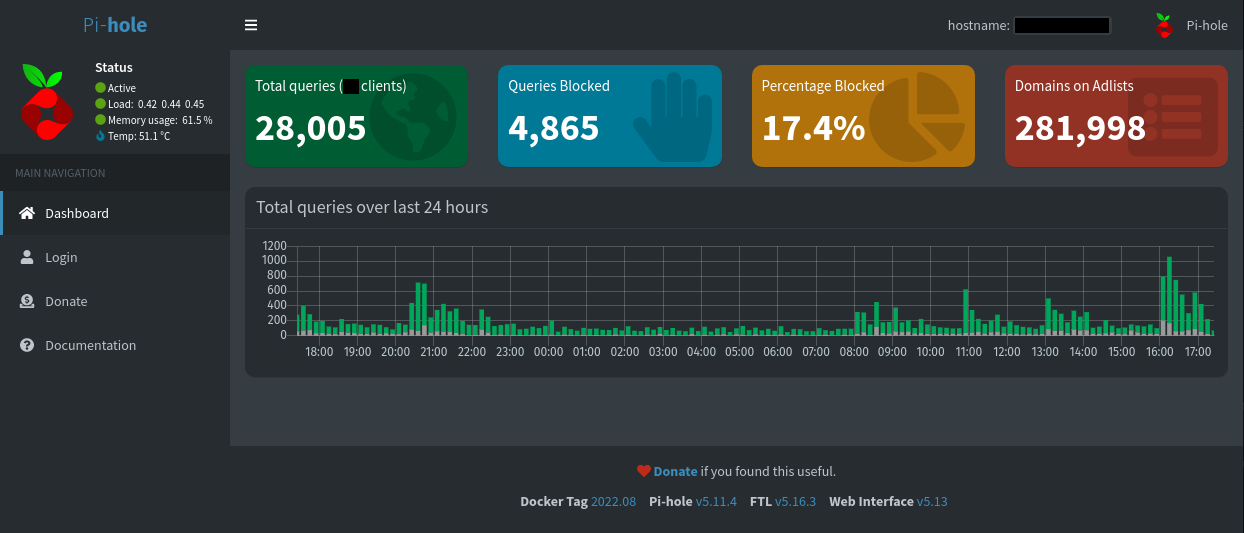This screenshot has width=1244, height=533.
Task: Click the Load: 0.42 0.44 0.45 text
Action: tap(156, 104)
